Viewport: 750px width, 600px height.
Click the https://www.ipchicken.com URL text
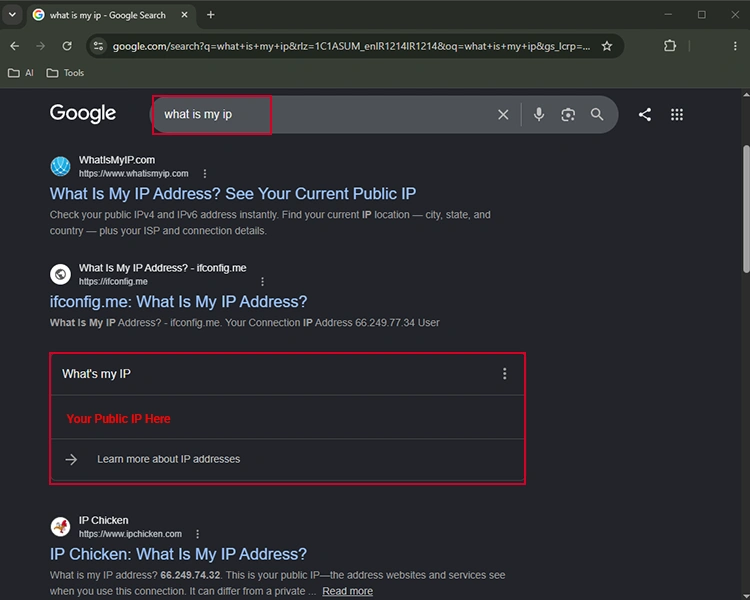click(130, 534)
